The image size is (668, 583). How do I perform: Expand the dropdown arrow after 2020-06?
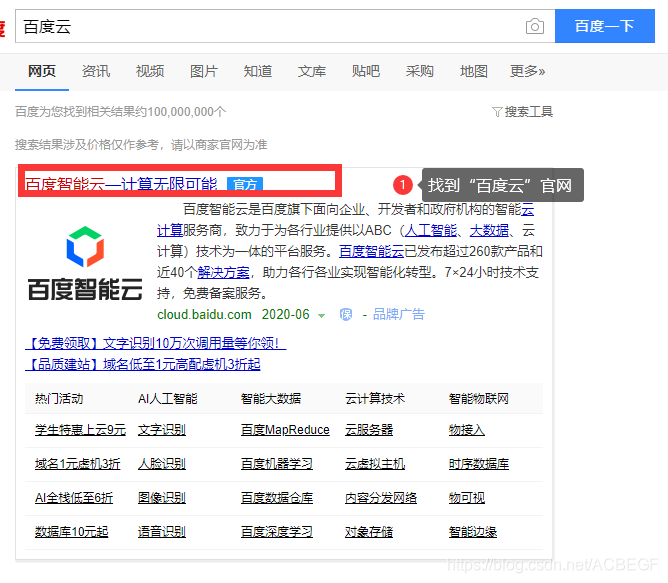click(322, 316)
